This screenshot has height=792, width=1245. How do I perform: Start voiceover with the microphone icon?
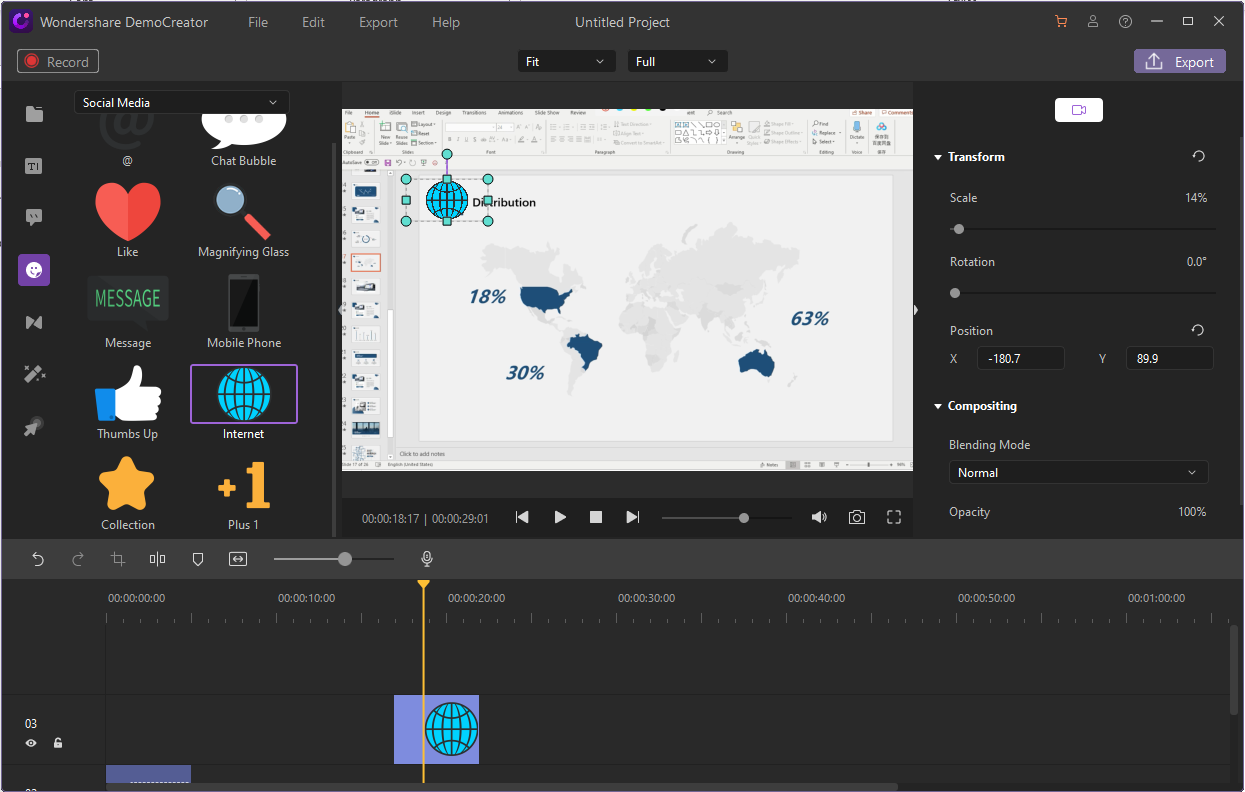click(427, 559)
